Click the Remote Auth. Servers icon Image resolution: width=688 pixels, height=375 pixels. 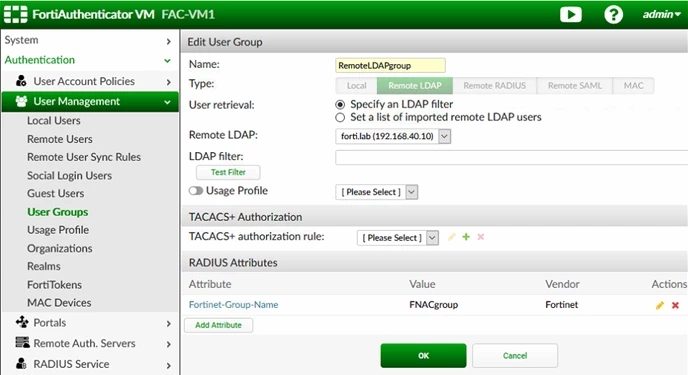point(22,343)
